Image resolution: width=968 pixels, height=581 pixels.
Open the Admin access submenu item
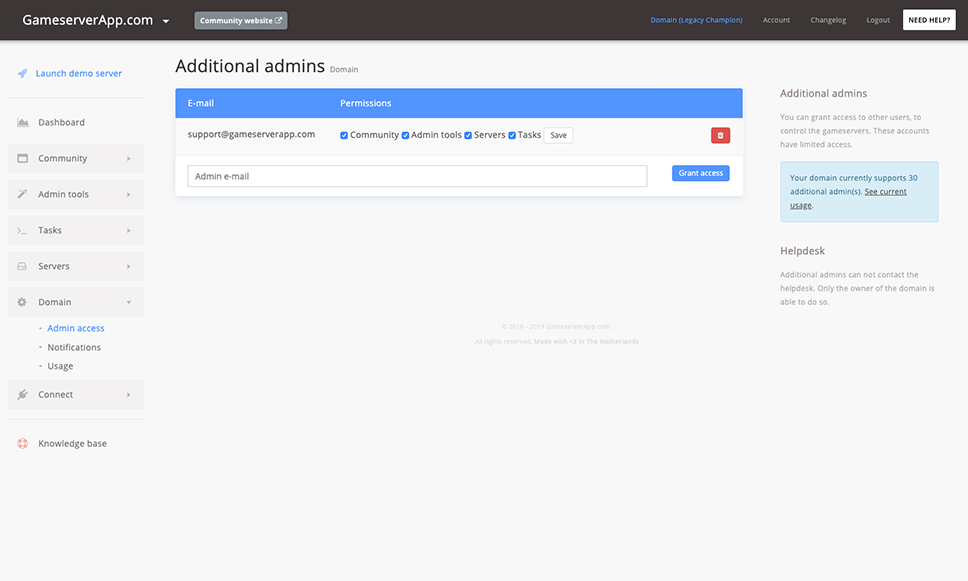click(x=76, y=328)
